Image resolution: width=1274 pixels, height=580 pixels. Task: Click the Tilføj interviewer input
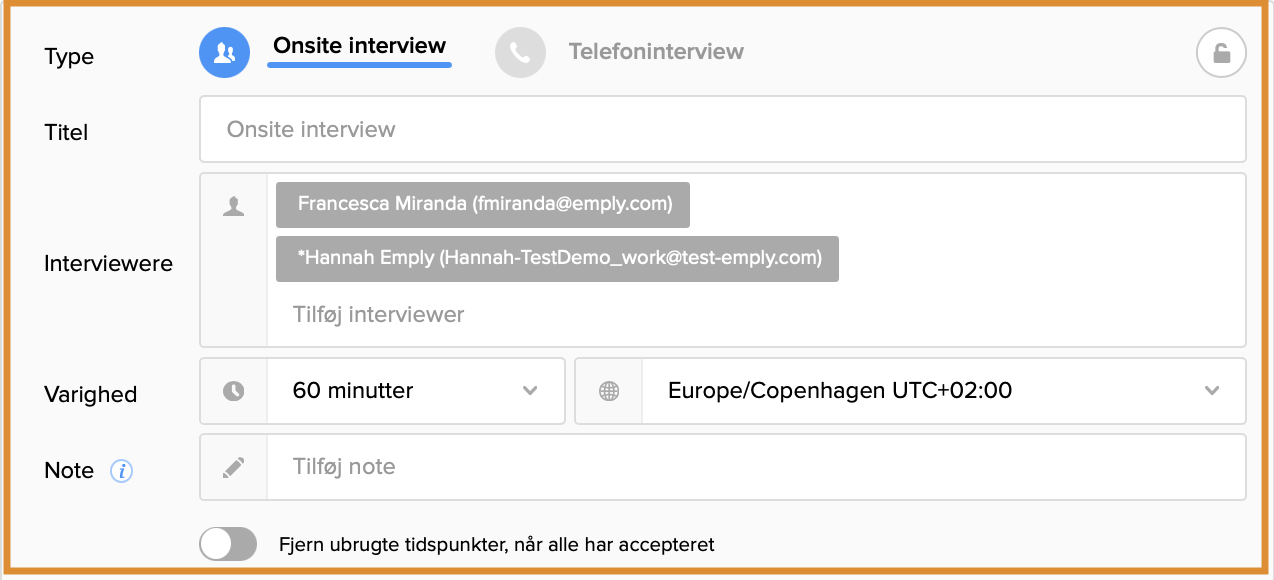(378, 314)
